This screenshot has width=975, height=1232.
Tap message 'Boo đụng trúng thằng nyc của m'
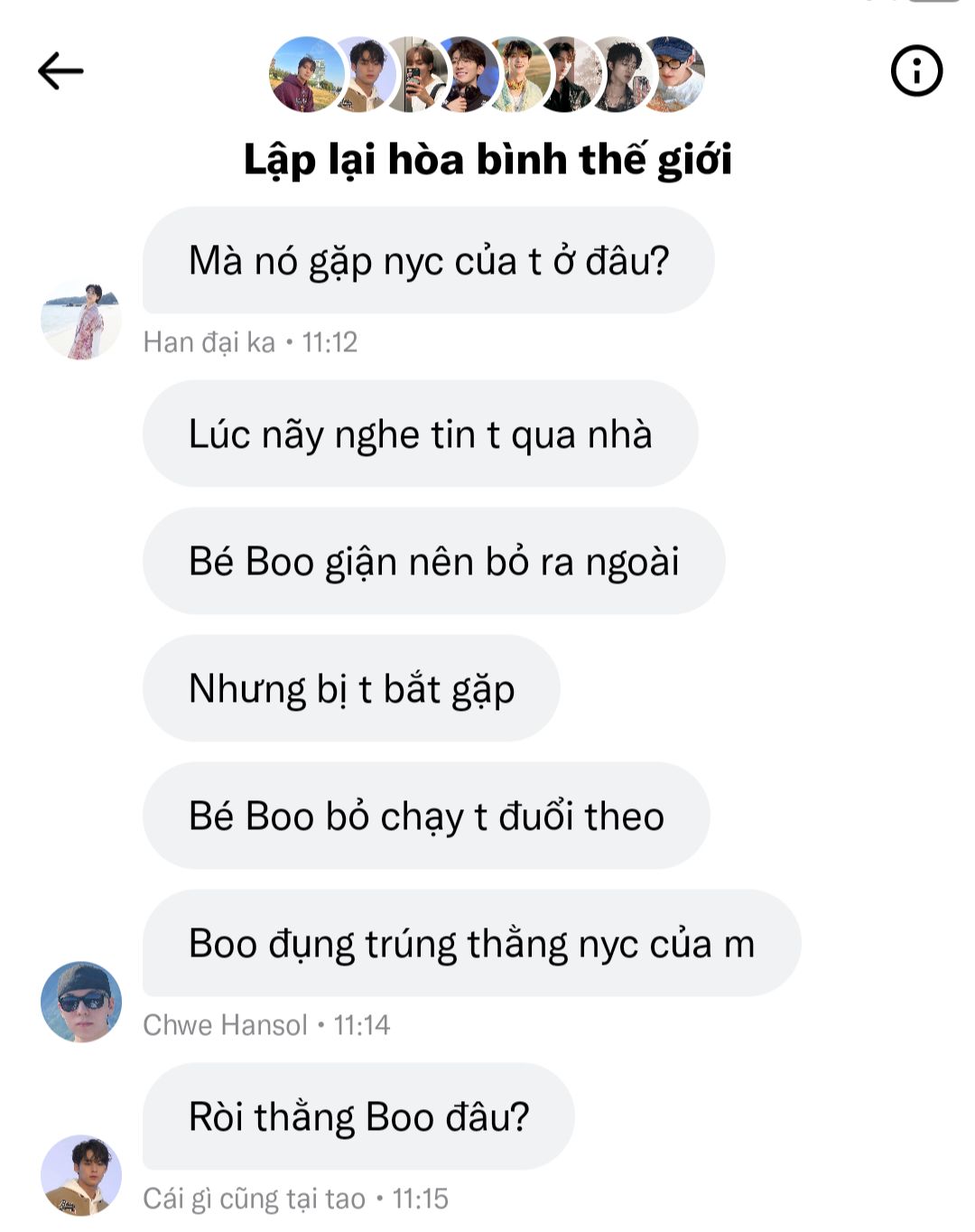(471, 943)
